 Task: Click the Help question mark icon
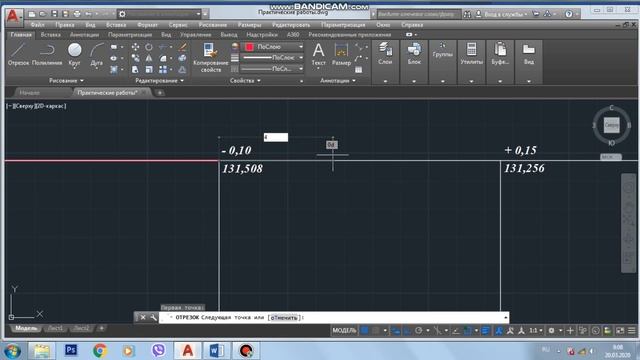pos(569,14)
